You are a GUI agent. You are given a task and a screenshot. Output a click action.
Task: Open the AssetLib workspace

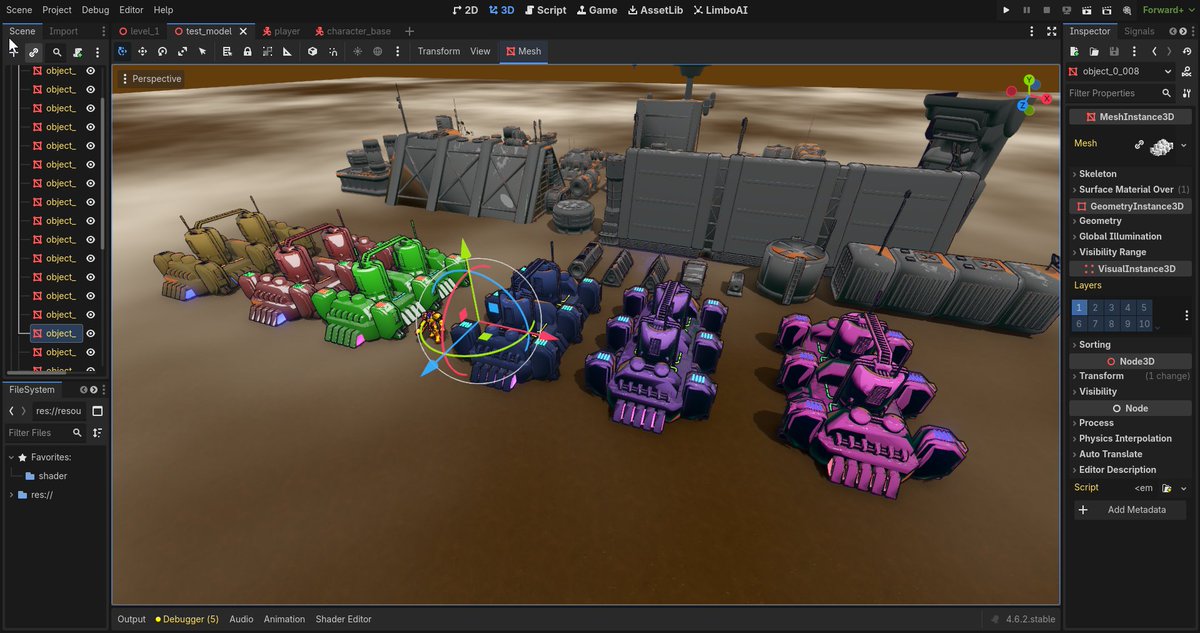[655, 10]
